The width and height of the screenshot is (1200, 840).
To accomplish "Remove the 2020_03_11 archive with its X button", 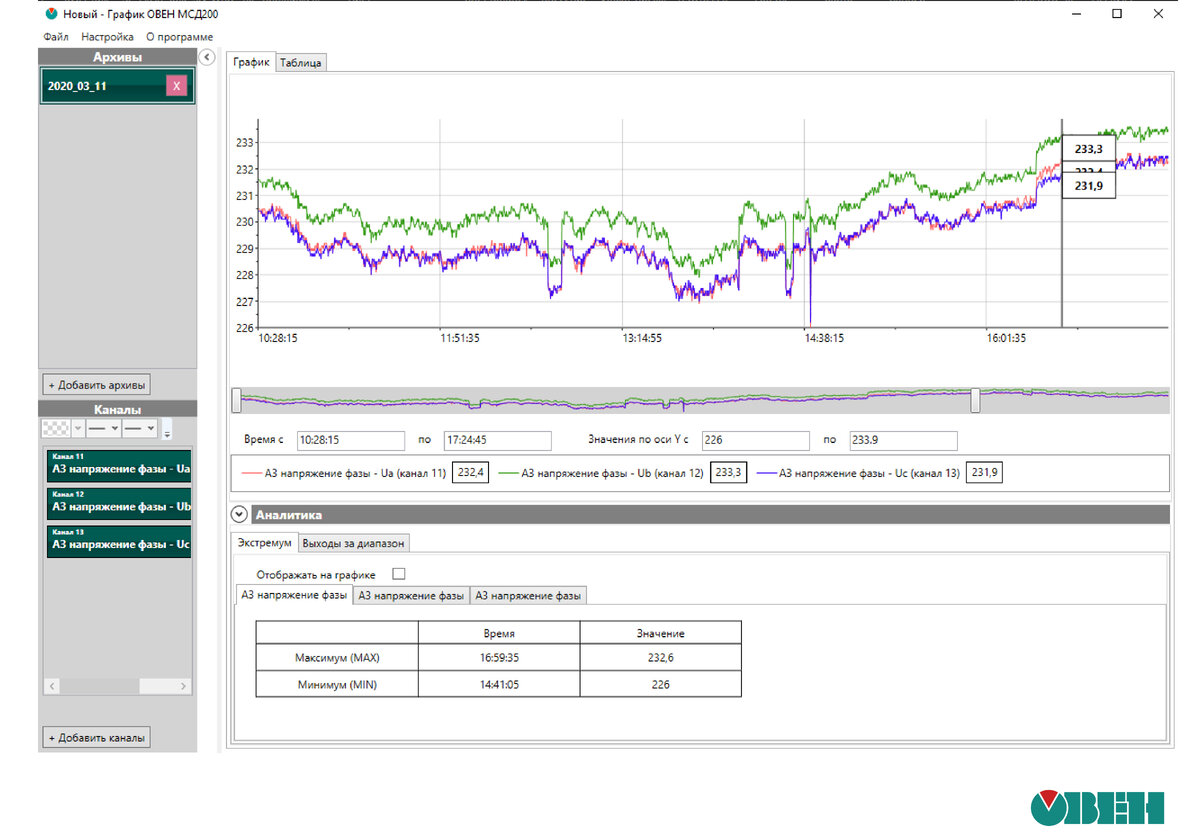I will tap(177, 86).
